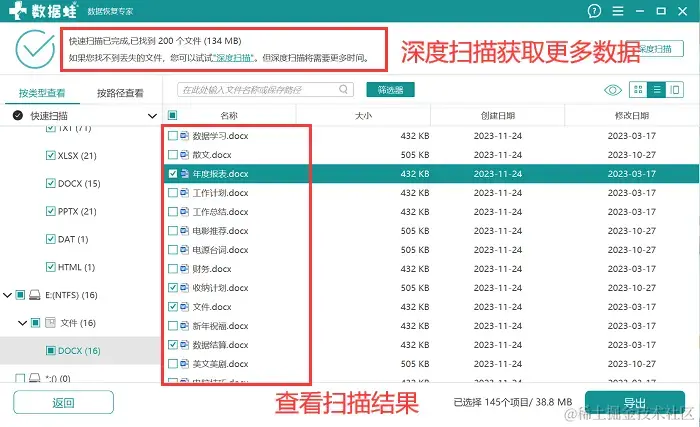Click the Word icon of 电影推荐.docx
This screenshot has width=700, height=427.
[184, 231]
